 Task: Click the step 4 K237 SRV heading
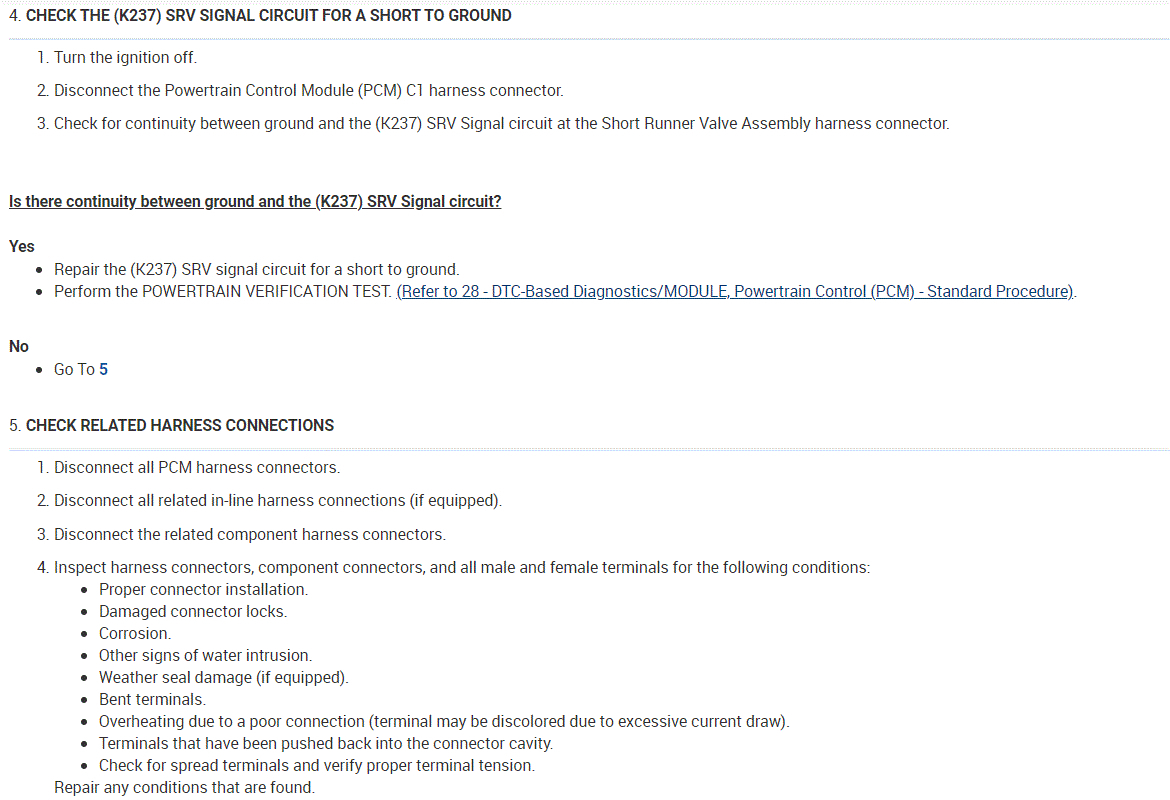point(268,16)
